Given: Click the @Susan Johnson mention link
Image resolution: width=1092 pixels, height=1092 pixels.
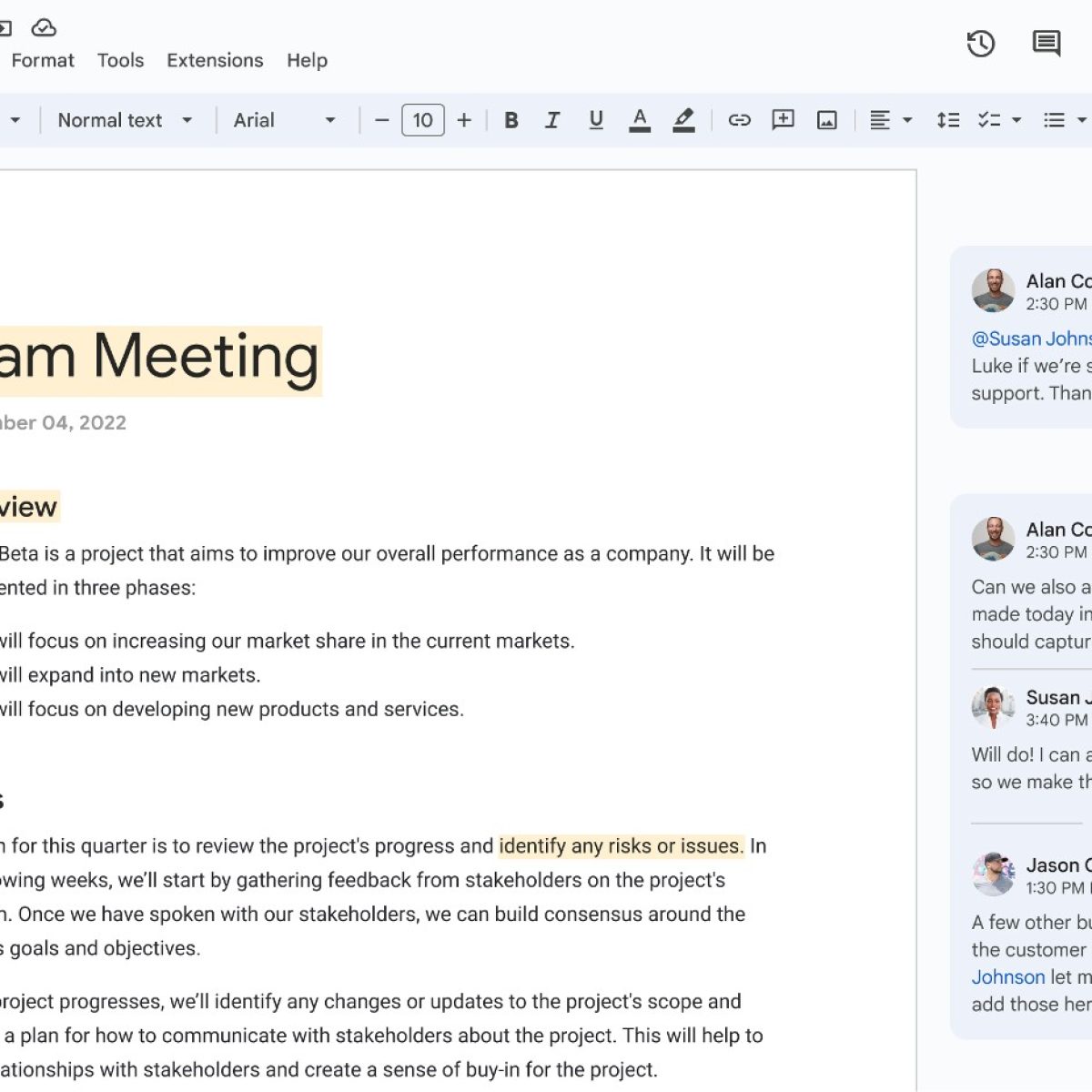Looking at the screenshot, I should pyautogui.click(x=1030, y=339).
